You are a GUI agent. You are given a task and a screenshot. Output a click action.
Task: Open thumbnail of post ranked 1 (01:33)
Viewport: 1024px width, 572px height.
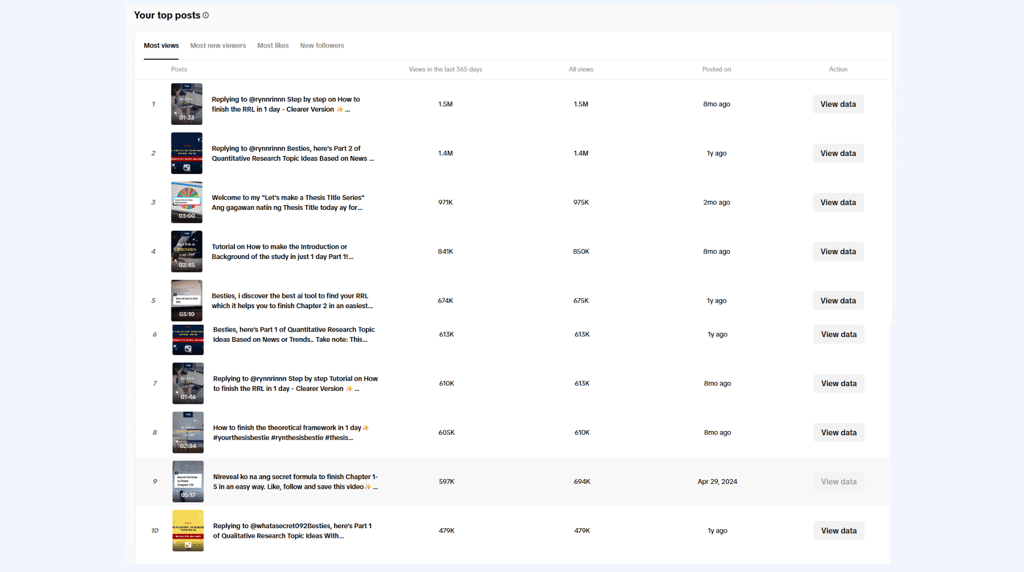187,104
